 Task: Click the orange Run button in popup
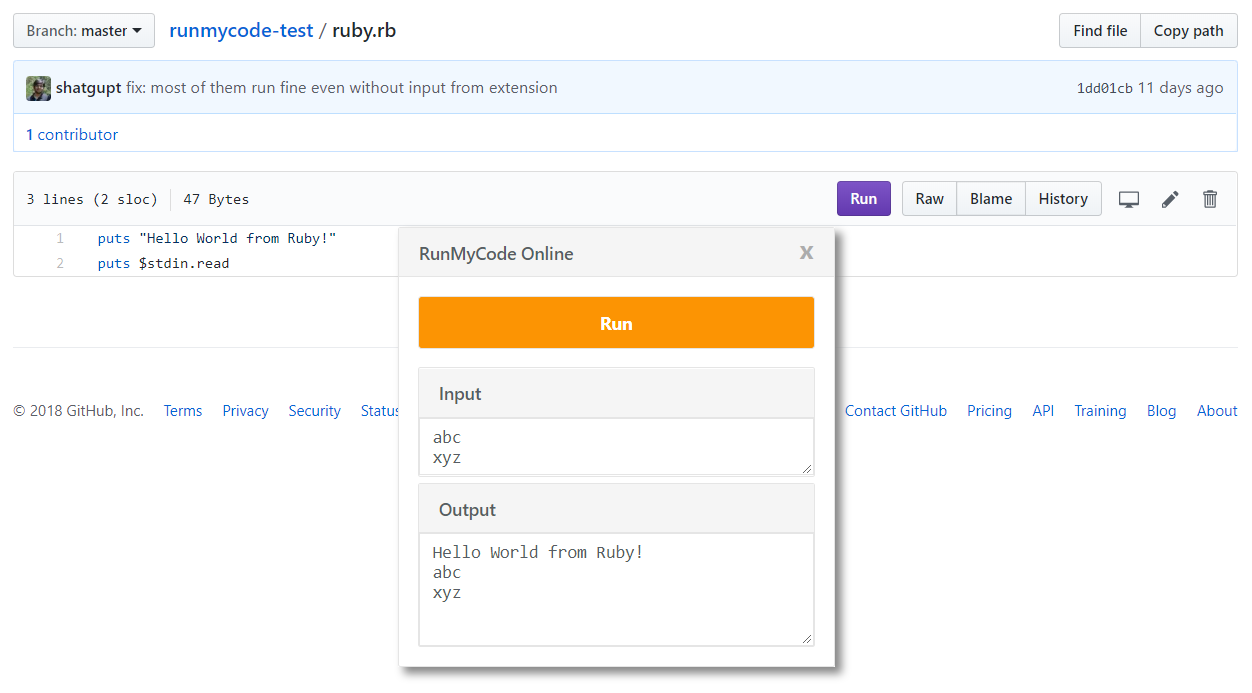[x=616, y=323]
